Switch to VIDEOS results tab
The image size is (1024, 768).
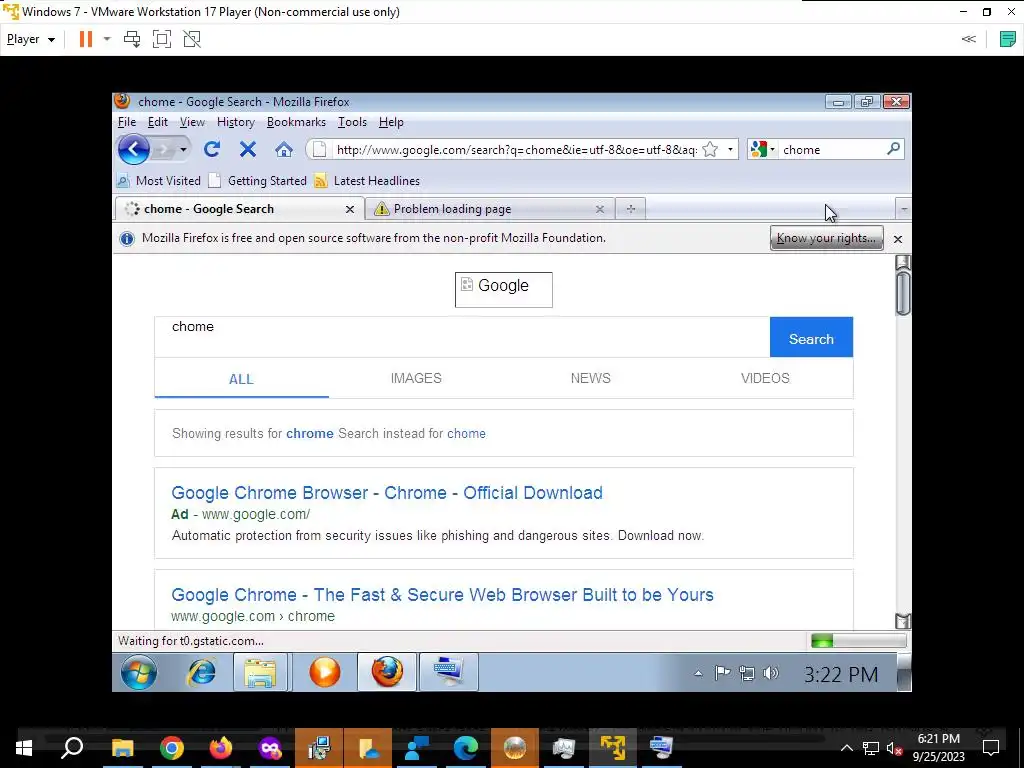click(765, 378)
